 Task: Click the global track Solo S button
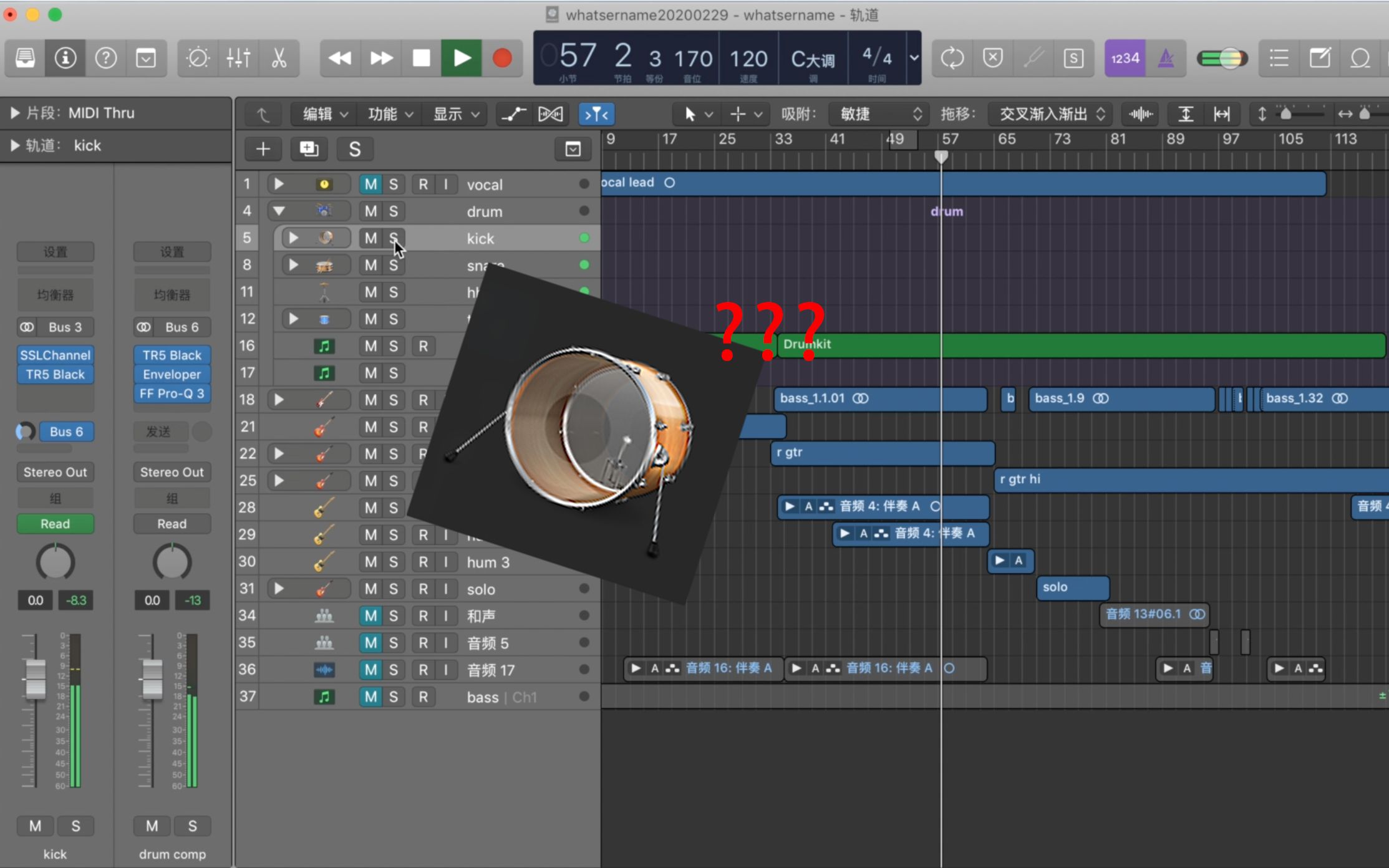[x=354, y=149]
